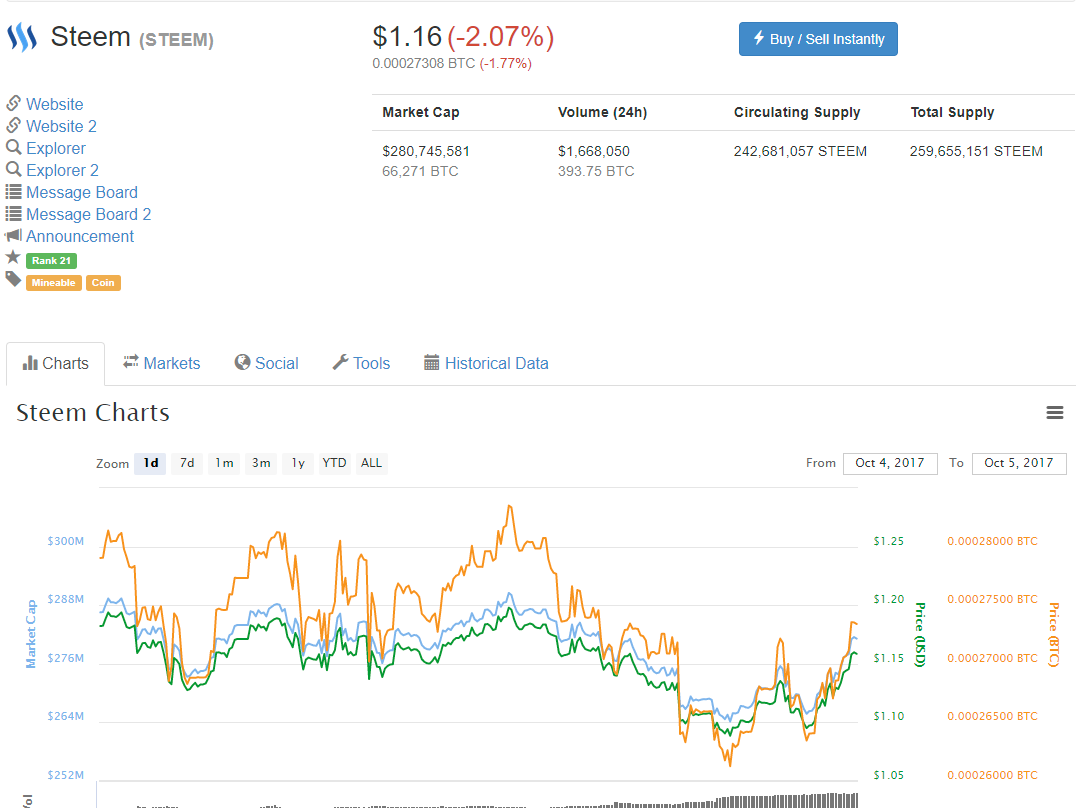Click the magnifier icon beside Explorer
Viewport: 1076px width, 808px height.
click(x=13, y=148)
